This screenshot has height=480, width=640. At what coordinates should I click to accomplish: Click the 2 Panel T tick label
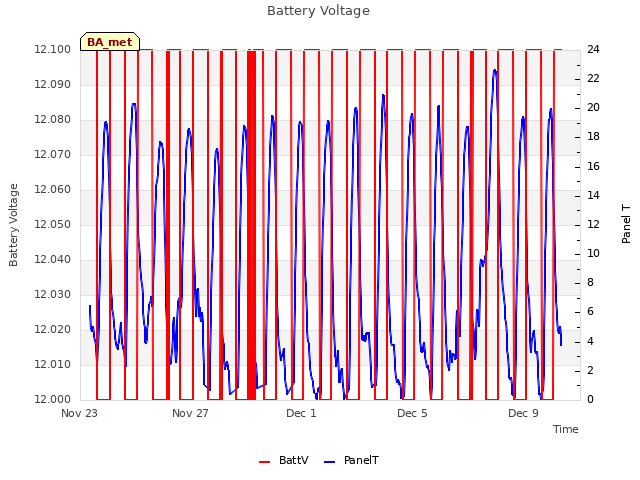tap(590, 370)
